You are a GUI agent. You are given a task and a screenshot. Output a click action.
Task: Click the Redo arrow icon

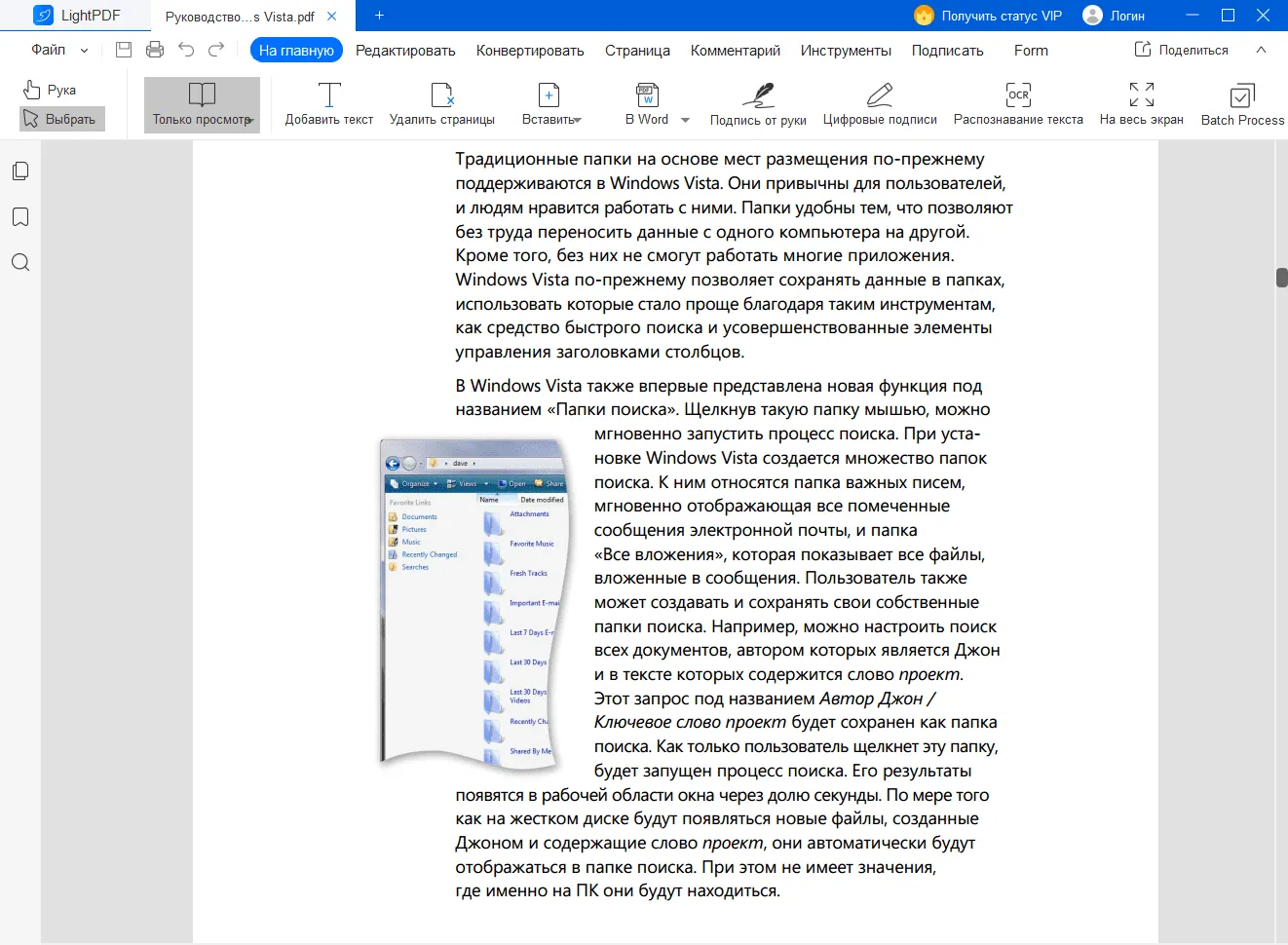coord(216,50)
